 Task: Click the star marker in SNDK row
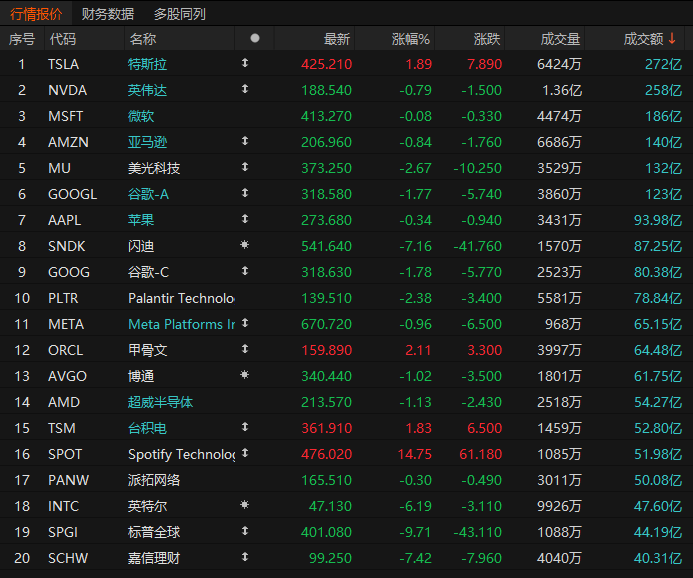(244, 244)
